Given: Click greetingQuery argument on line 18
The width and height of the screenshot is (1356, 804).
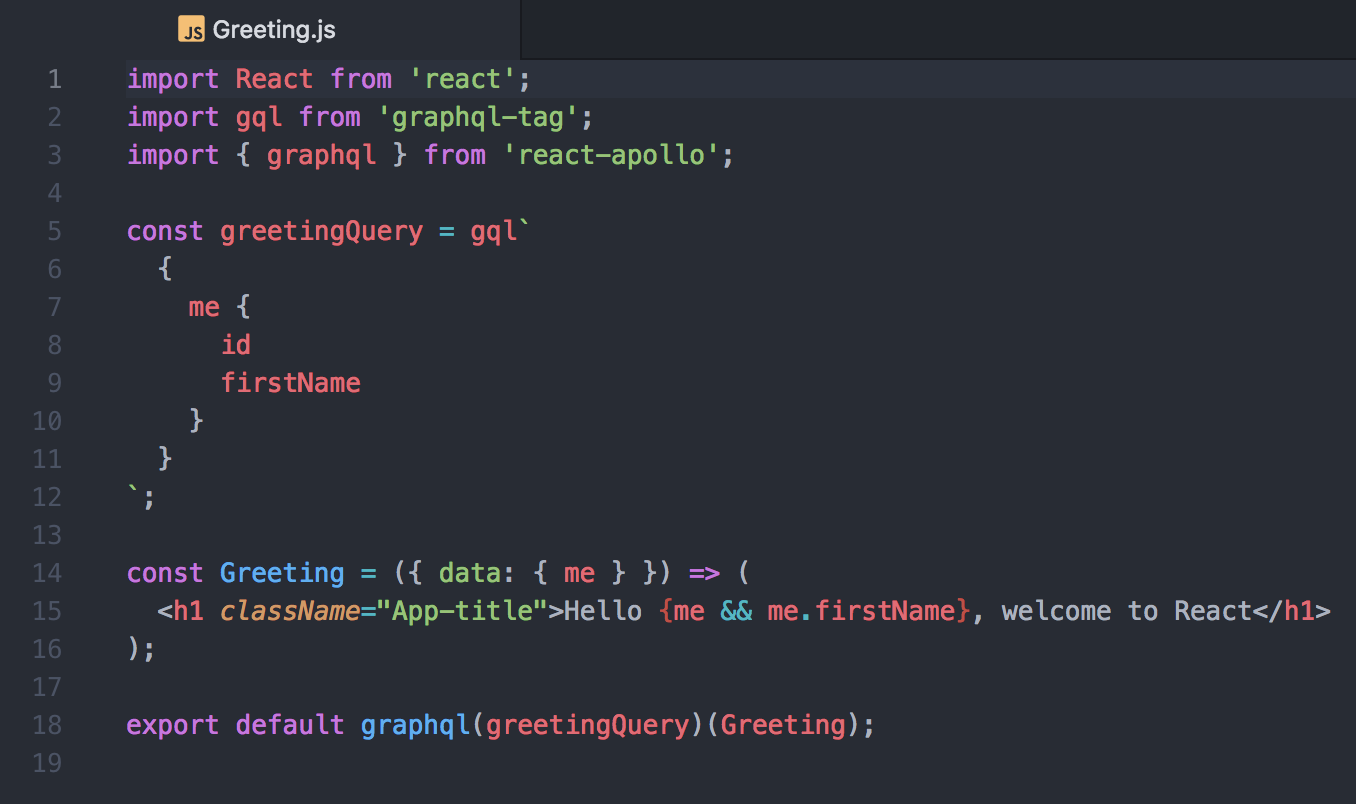Looking at the screenshot, I should 587,726.
